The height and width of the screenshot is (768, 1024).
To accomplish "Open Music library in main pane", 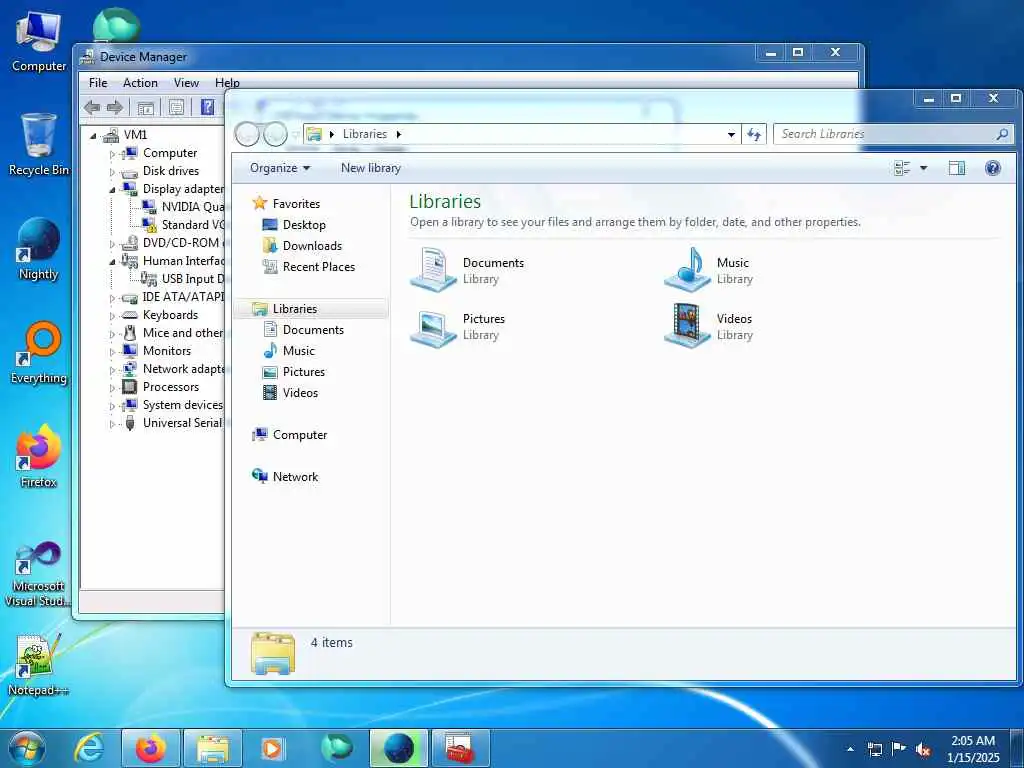I will (709, 269).
